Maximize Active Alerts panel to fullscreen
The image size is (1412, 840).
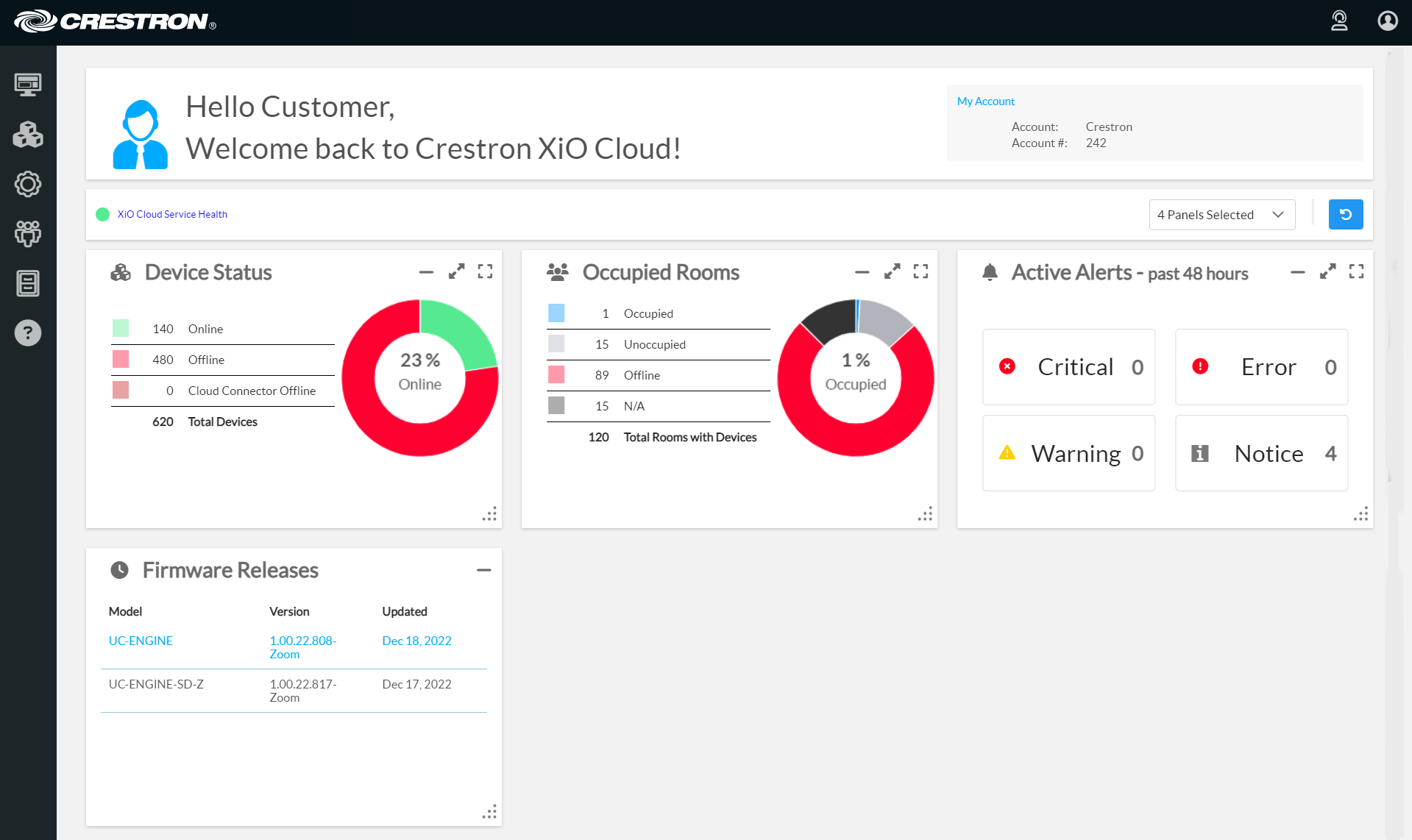(1356, 272)
